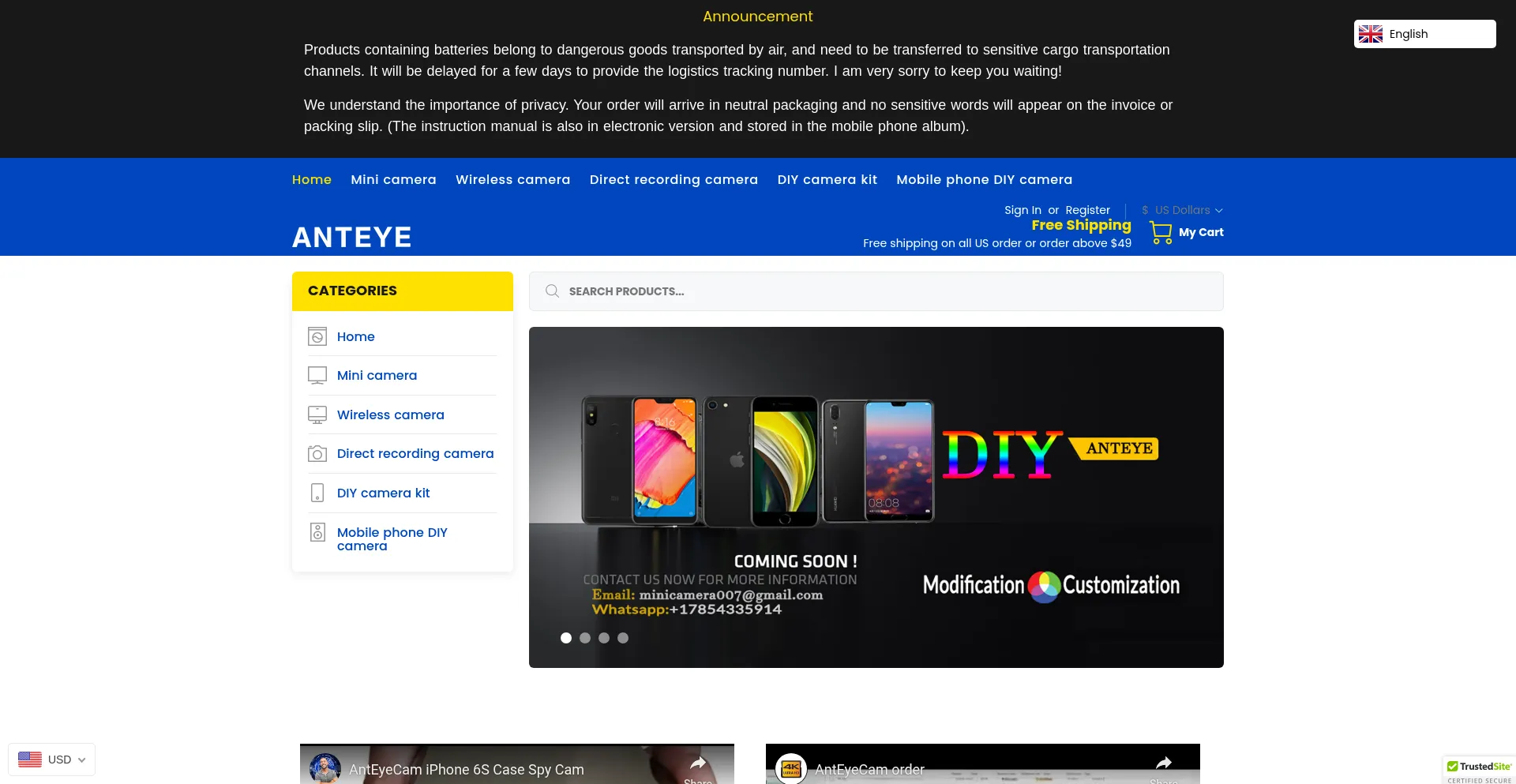Image resolution: width=1516 pixels, height=784 pixels.
Task: Expand the USD currency selector at bottom left
Action: point(51,759)
